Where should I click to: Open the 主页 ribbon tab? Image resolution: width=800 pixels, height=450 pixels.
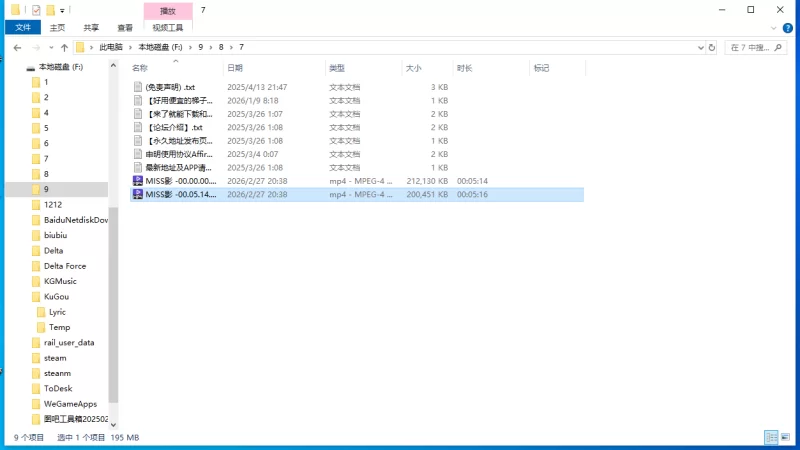57,28
